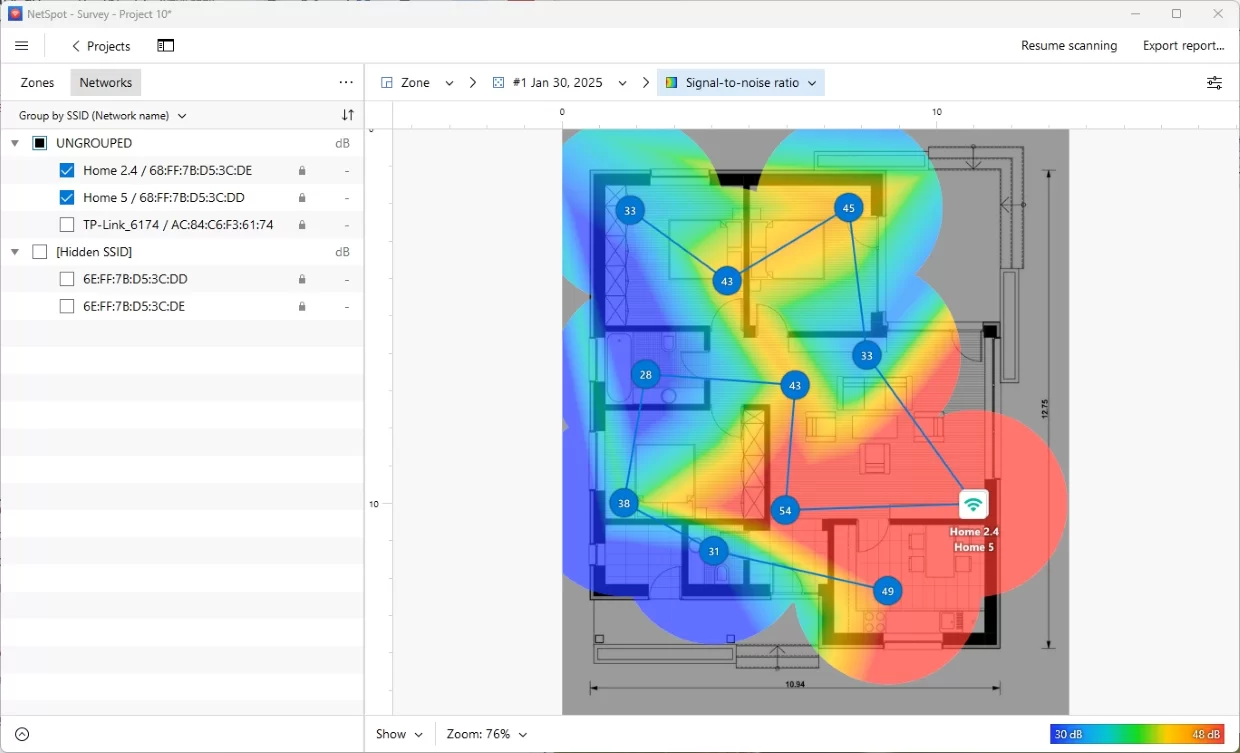Collapse the UNGROUPED tree group

point(15,143)
